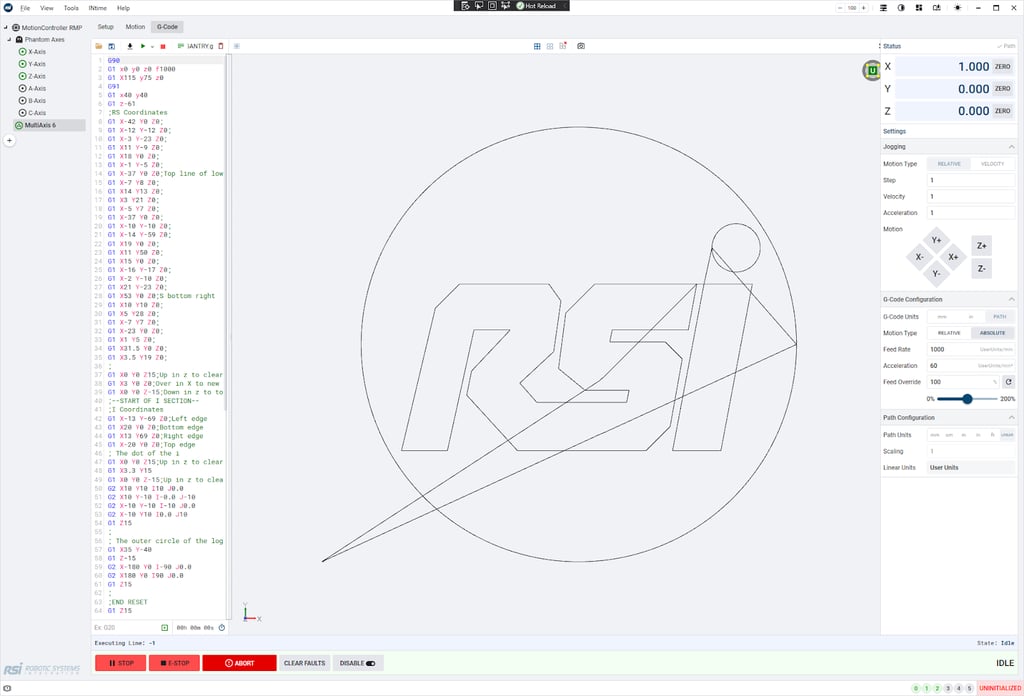
Task: Click the red STOP button
Action: (x=120, y=663)
